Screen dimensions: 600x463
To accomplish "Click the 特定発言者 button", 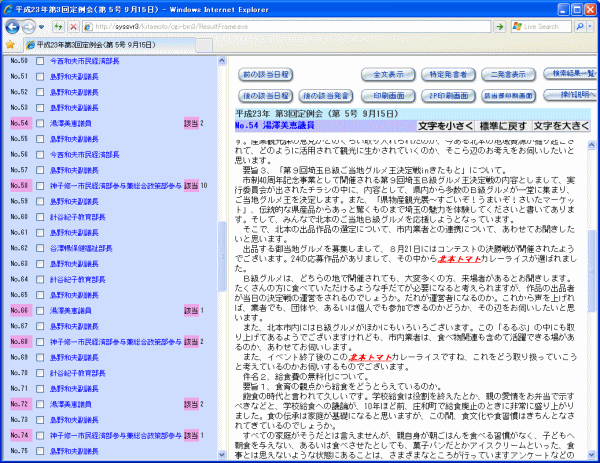I will click(448, 74).
